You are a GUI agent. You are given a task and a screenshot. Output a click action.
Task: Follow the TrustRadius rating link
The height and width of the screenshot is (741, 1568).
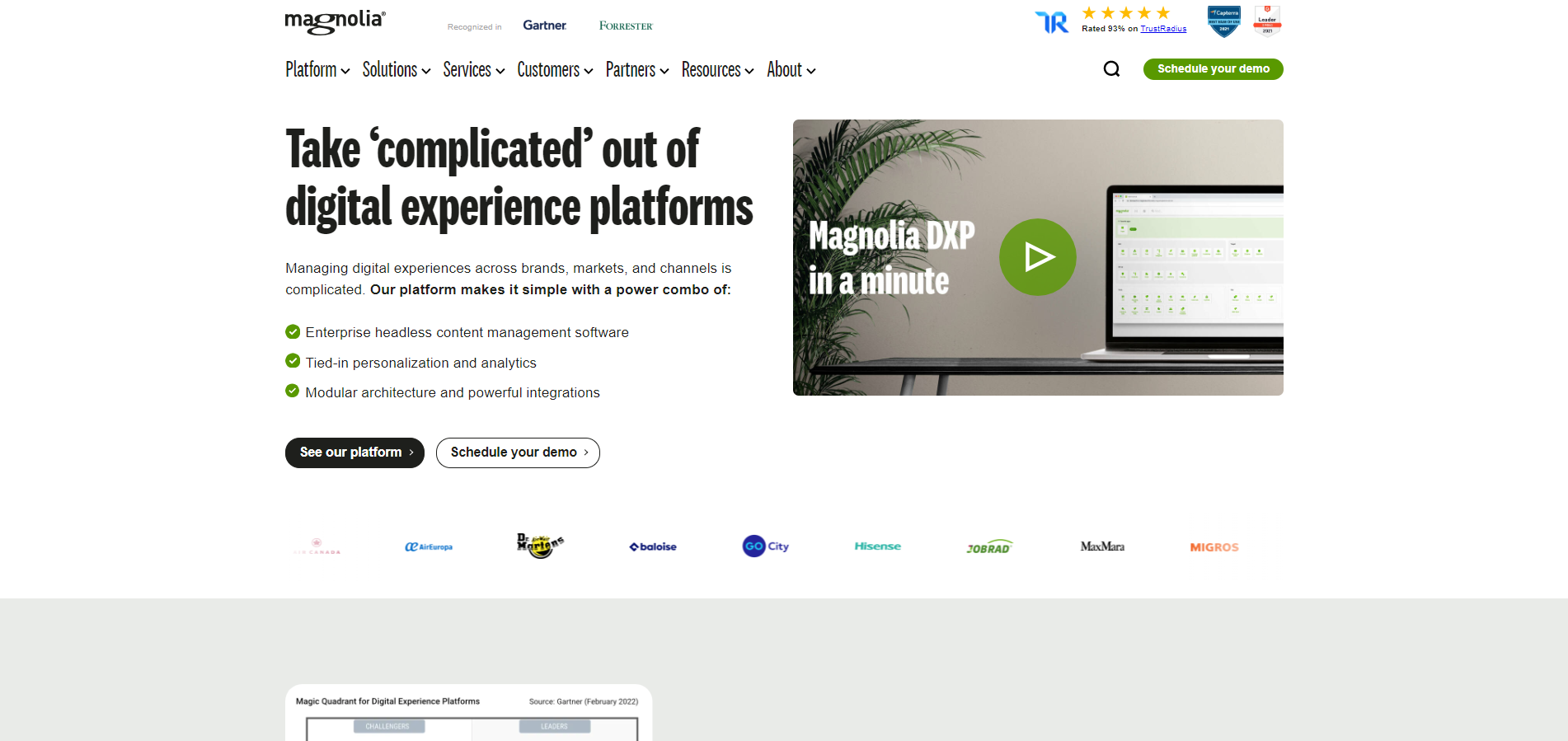[1162, 29]
